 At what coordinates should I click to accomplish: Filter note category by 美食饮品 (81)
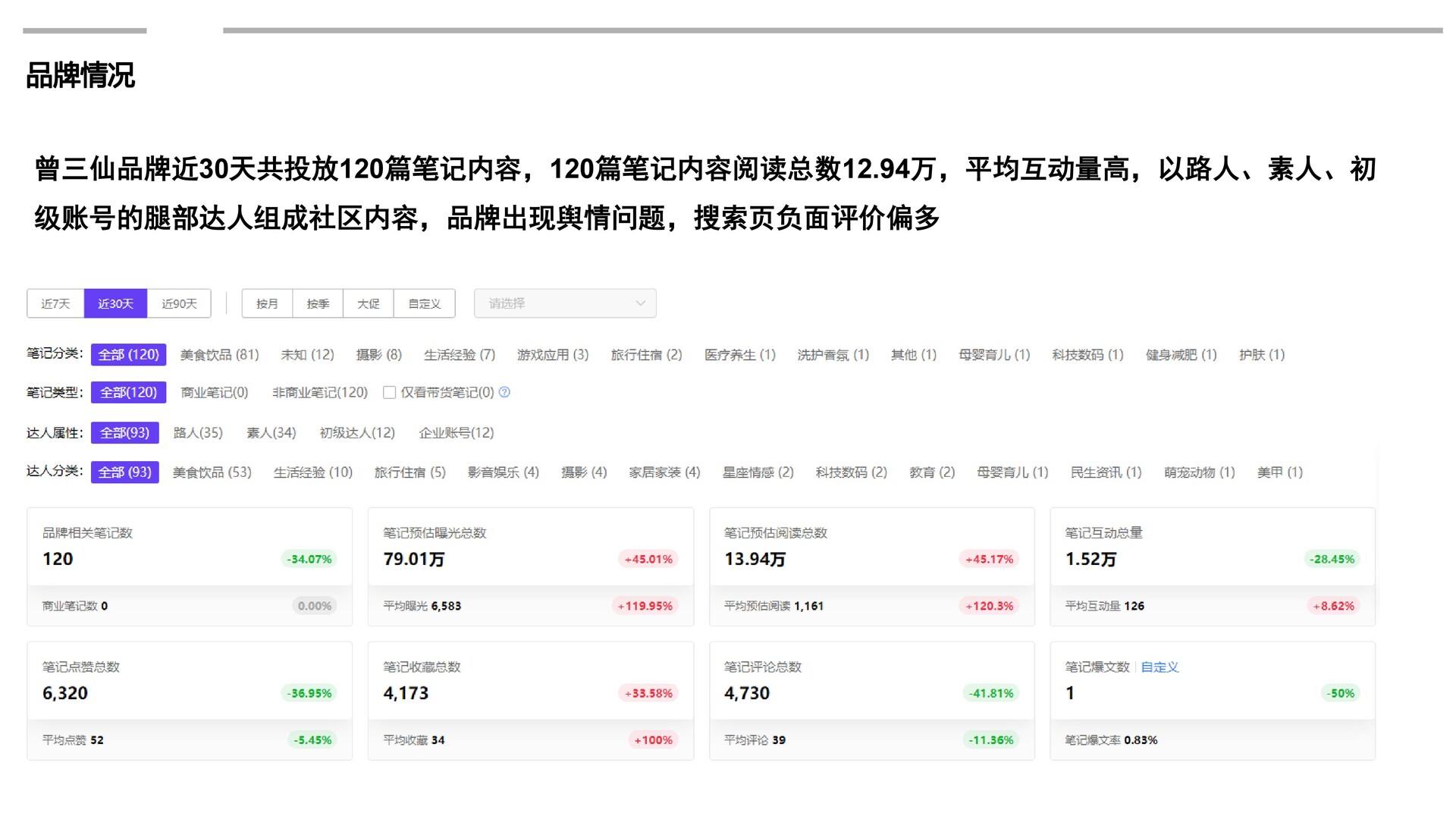point(219,355)
